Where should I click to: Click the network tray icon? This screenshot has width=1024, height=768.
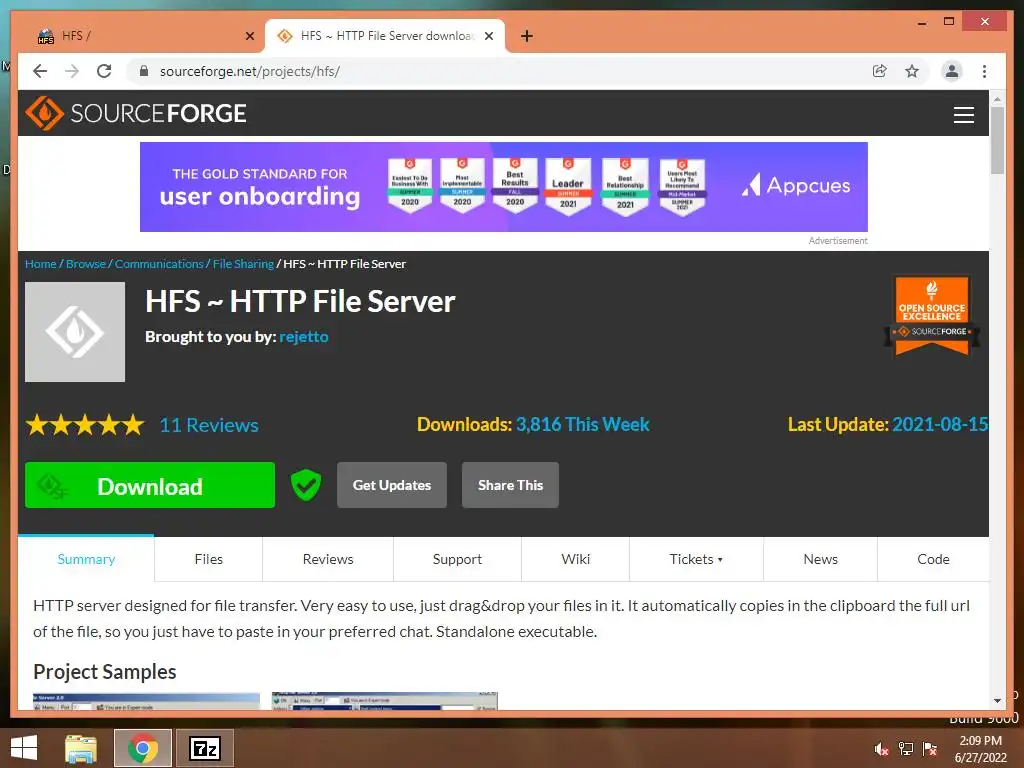[x=906, y=749]
